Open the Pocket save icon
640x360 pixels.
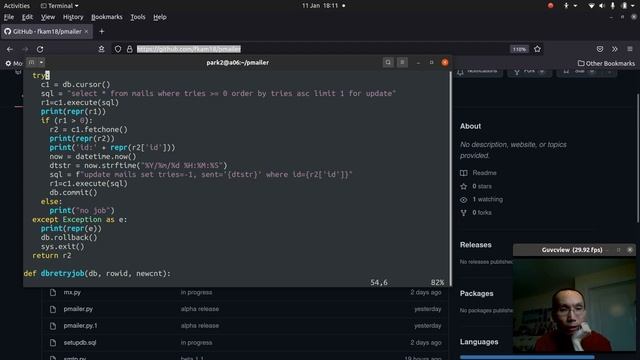coord(600,49)
